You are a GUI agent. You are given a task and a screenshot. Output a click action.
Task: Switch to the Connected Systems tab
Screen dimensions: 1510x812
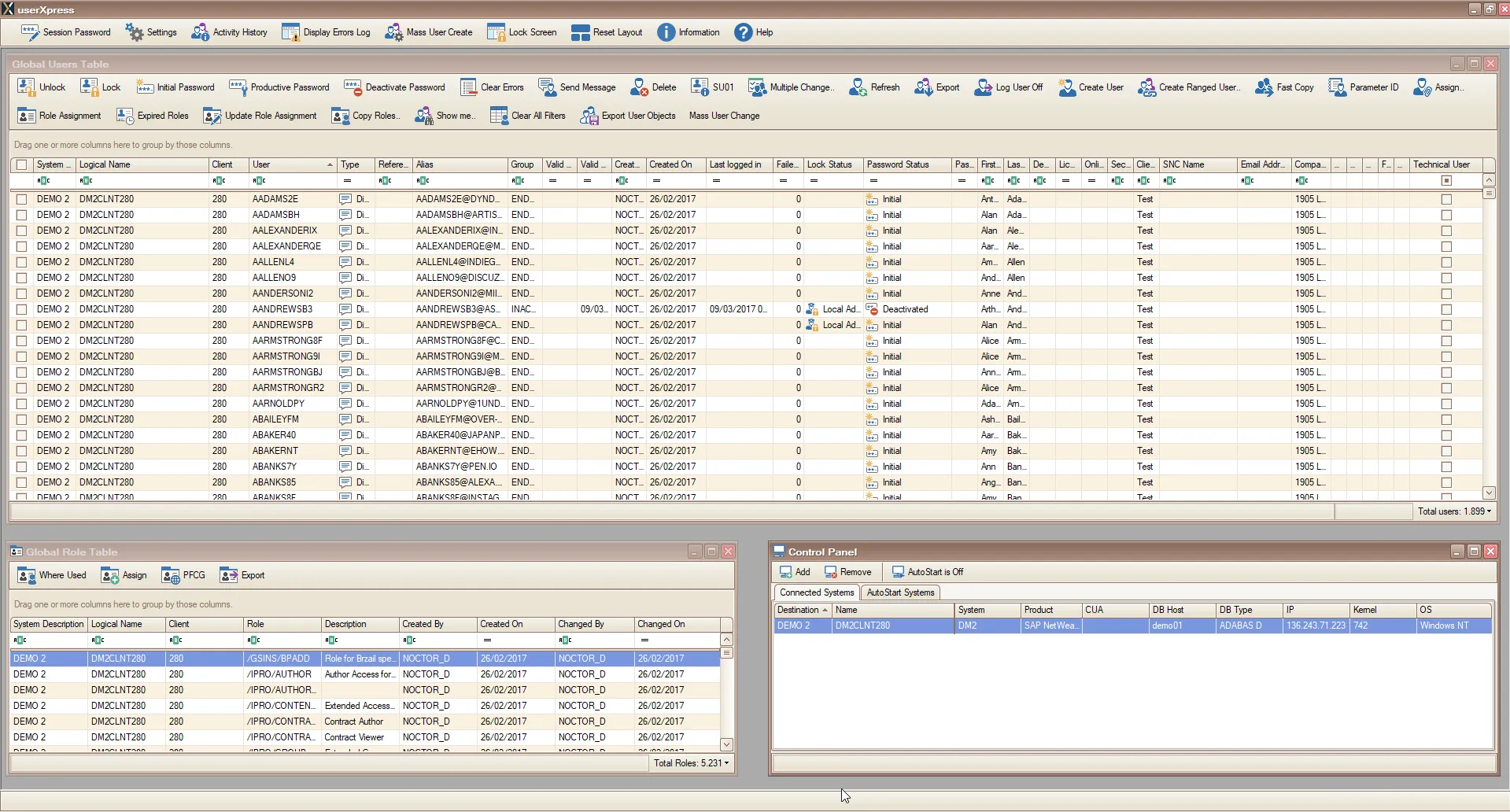click(817, 592)
